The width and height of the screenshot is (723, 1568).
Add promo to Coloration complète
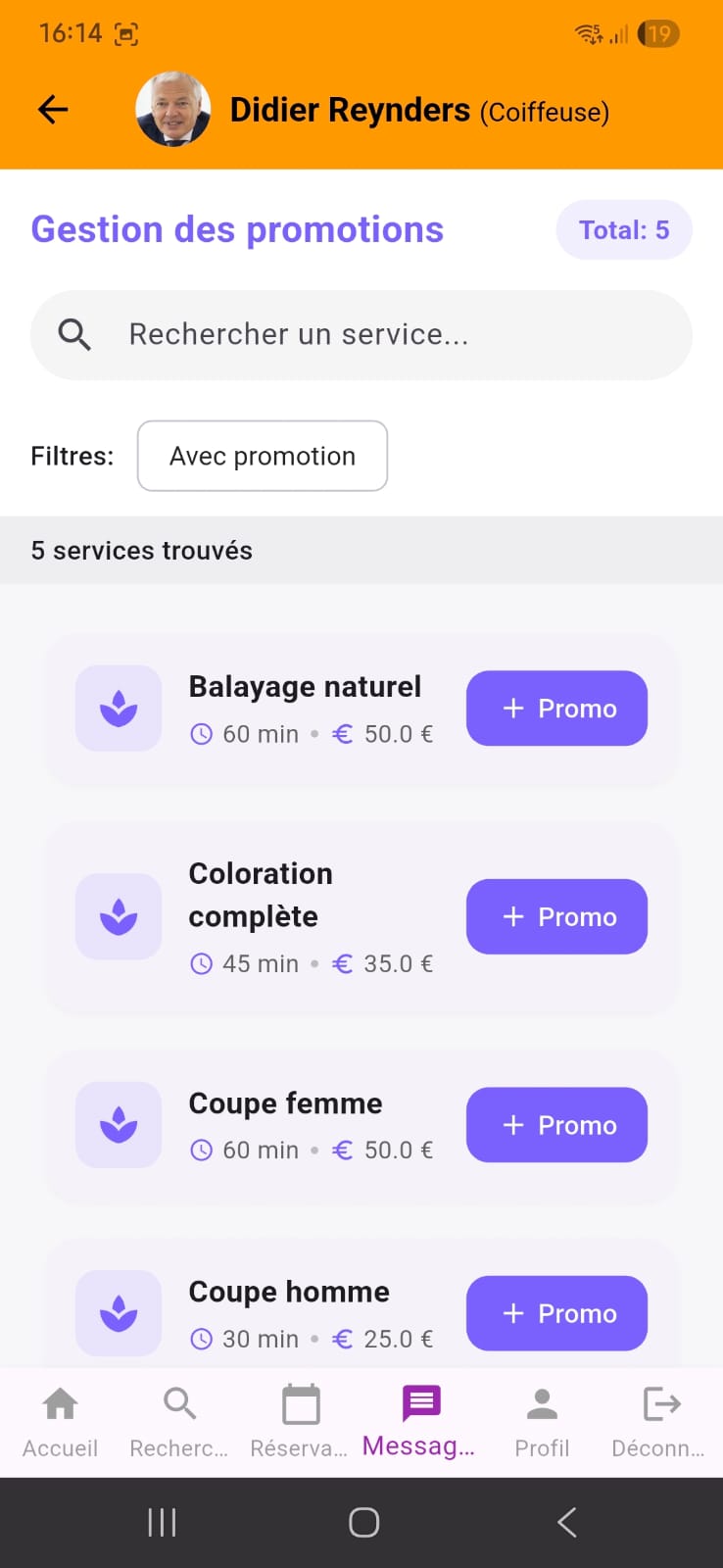click(556, 916)
